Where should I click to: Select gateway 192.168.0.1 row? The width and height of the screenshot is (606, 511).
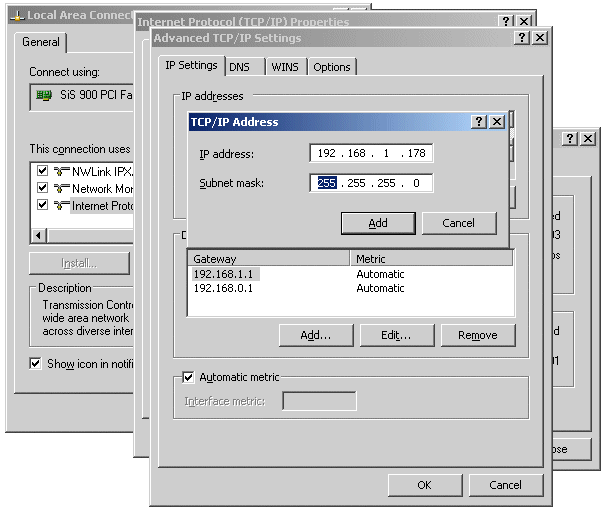351,288
